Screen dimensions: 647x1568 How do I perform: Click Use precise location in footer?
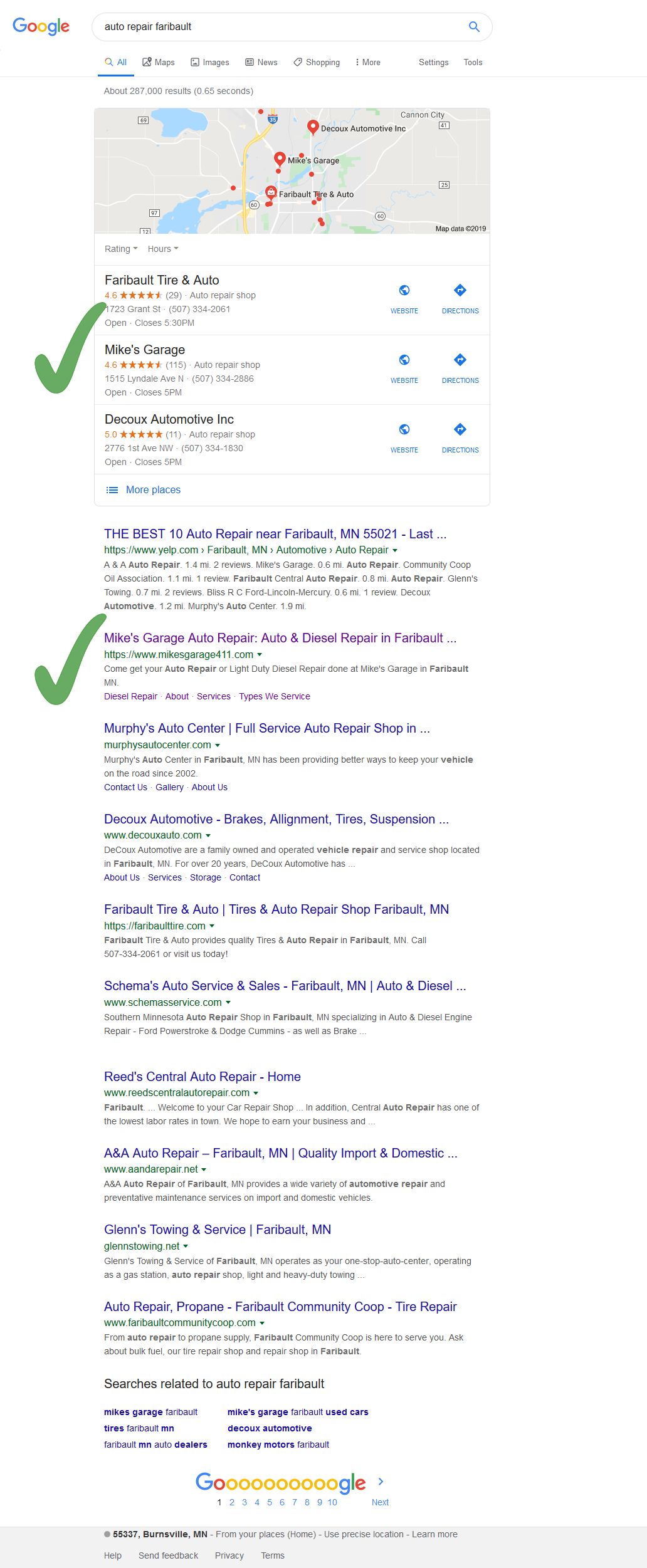364,1534
